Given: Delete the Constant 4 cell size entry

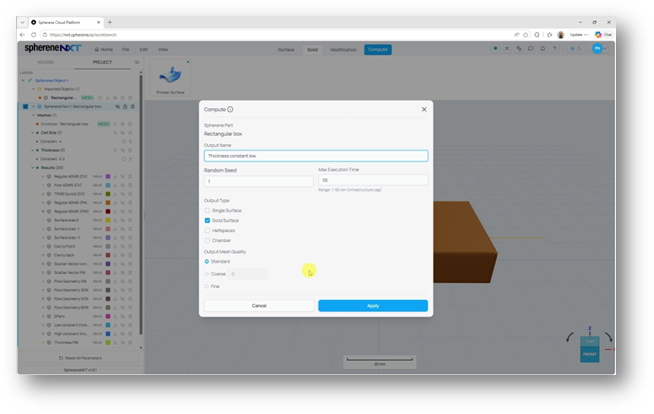Looking at the screenshot, I should coord(130,142).
